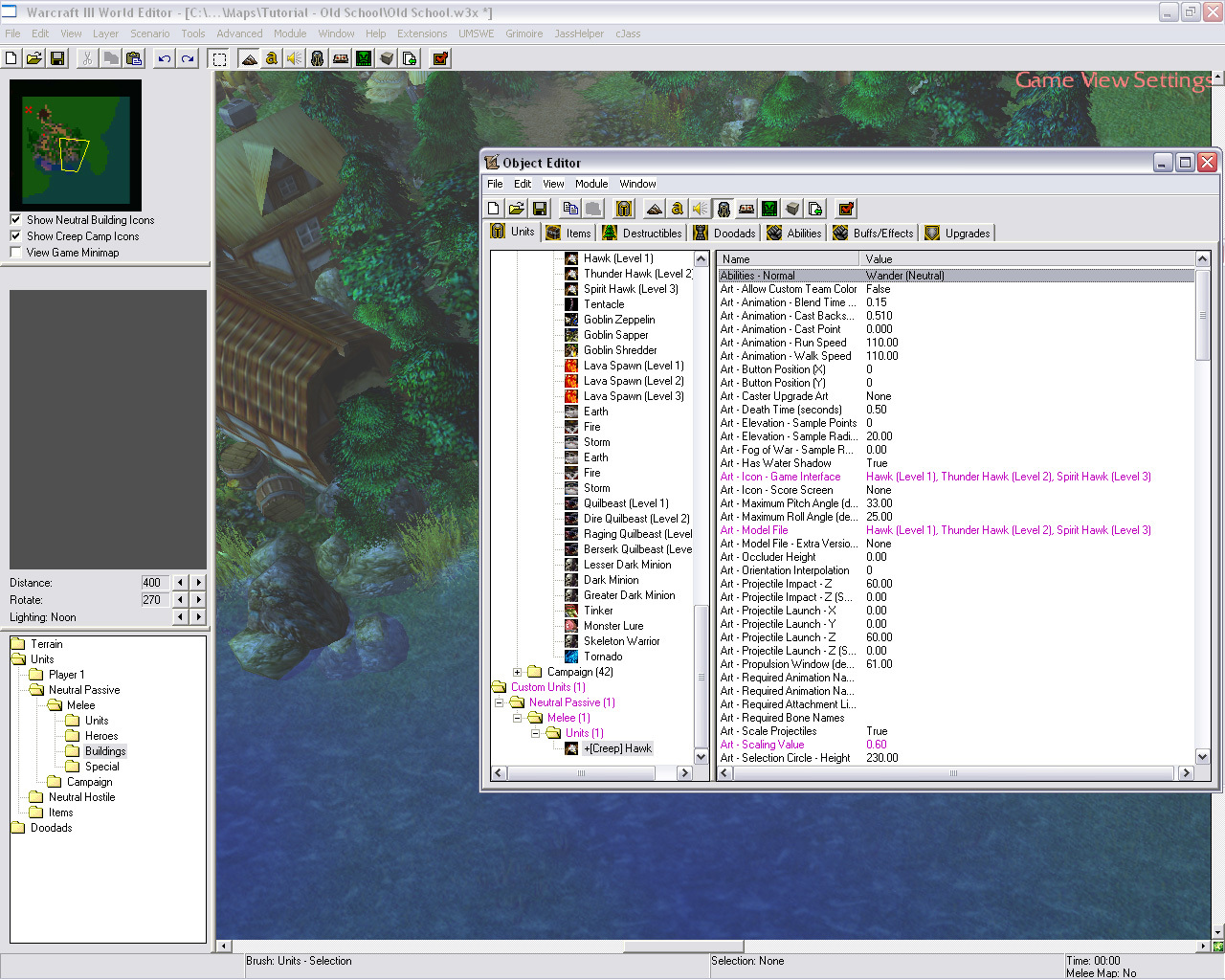Open the Scenario menu in World Editor

(149, 33)
